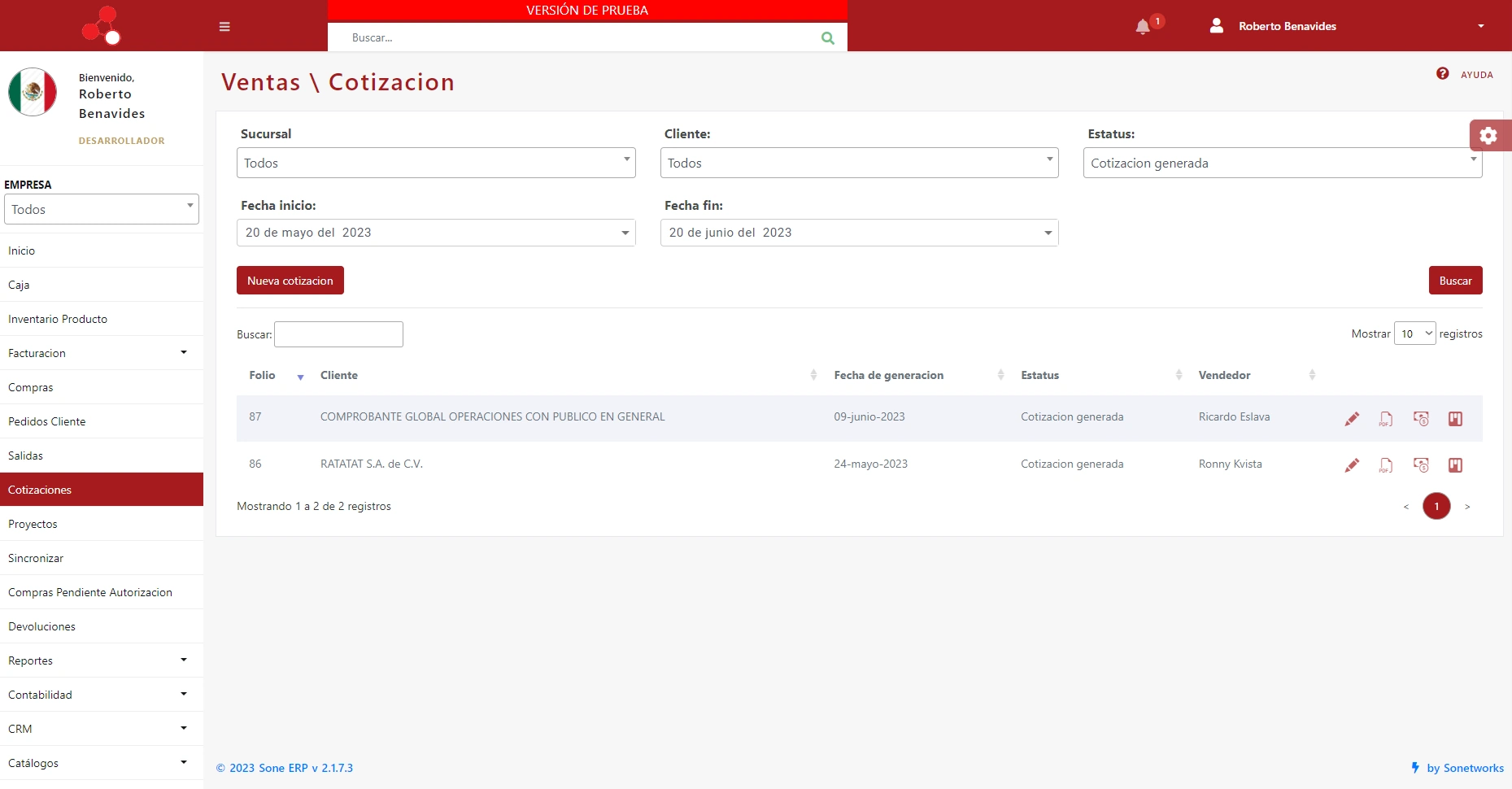
Task: Open Proyectos in sidebar
Action: [x=102, y=524]
